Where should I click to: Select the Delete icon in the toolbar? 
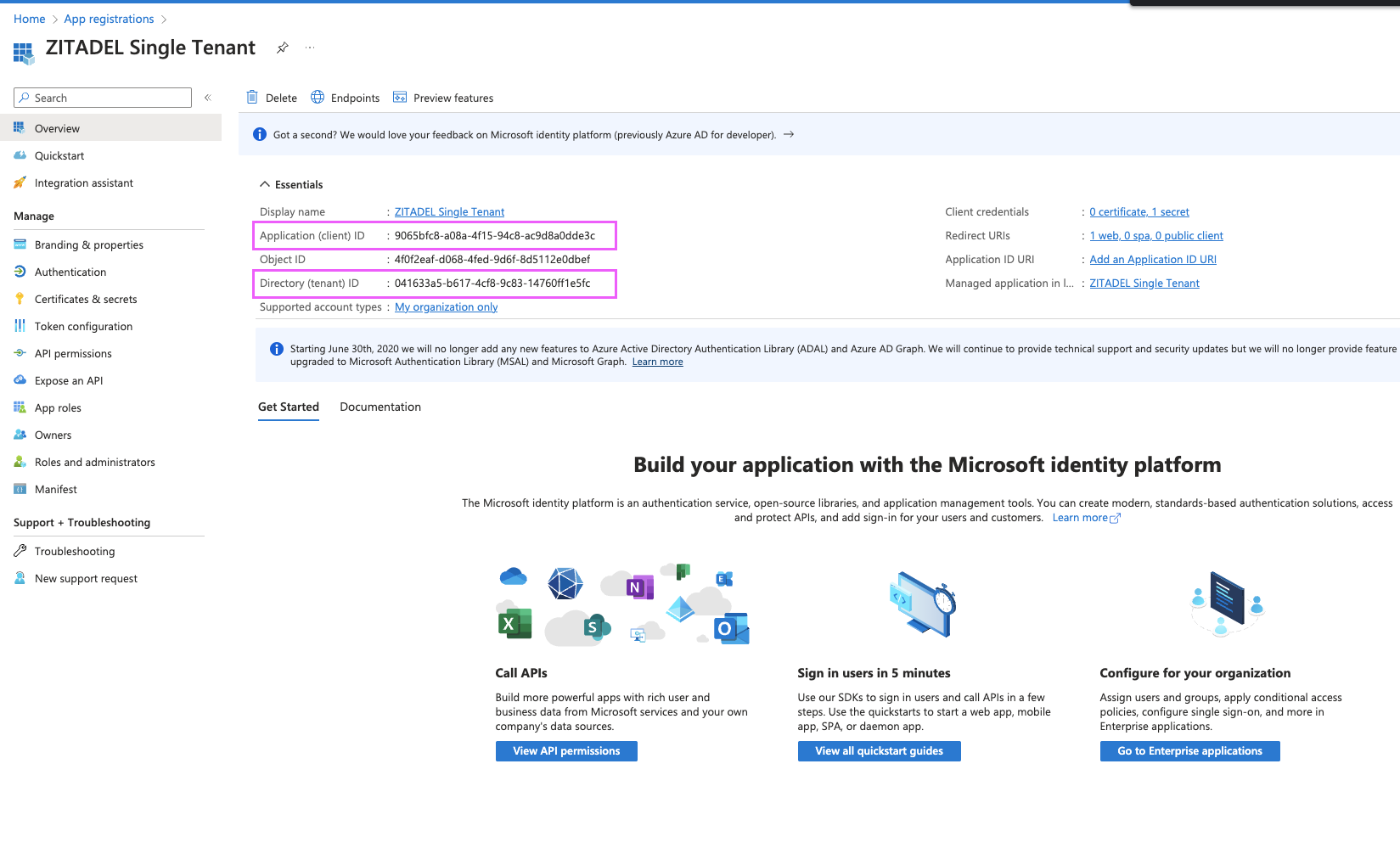pyautogui.click(x=251, y=97)
